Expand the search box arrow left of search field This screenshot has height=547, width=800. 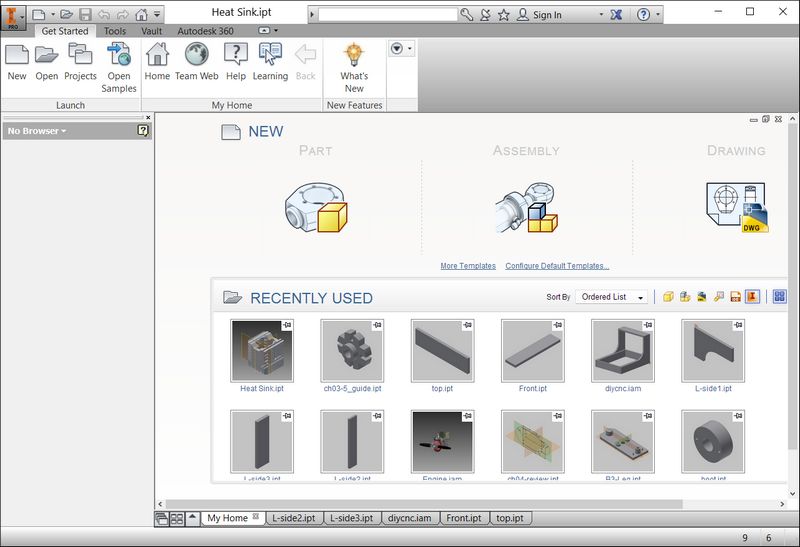(312, 15)
